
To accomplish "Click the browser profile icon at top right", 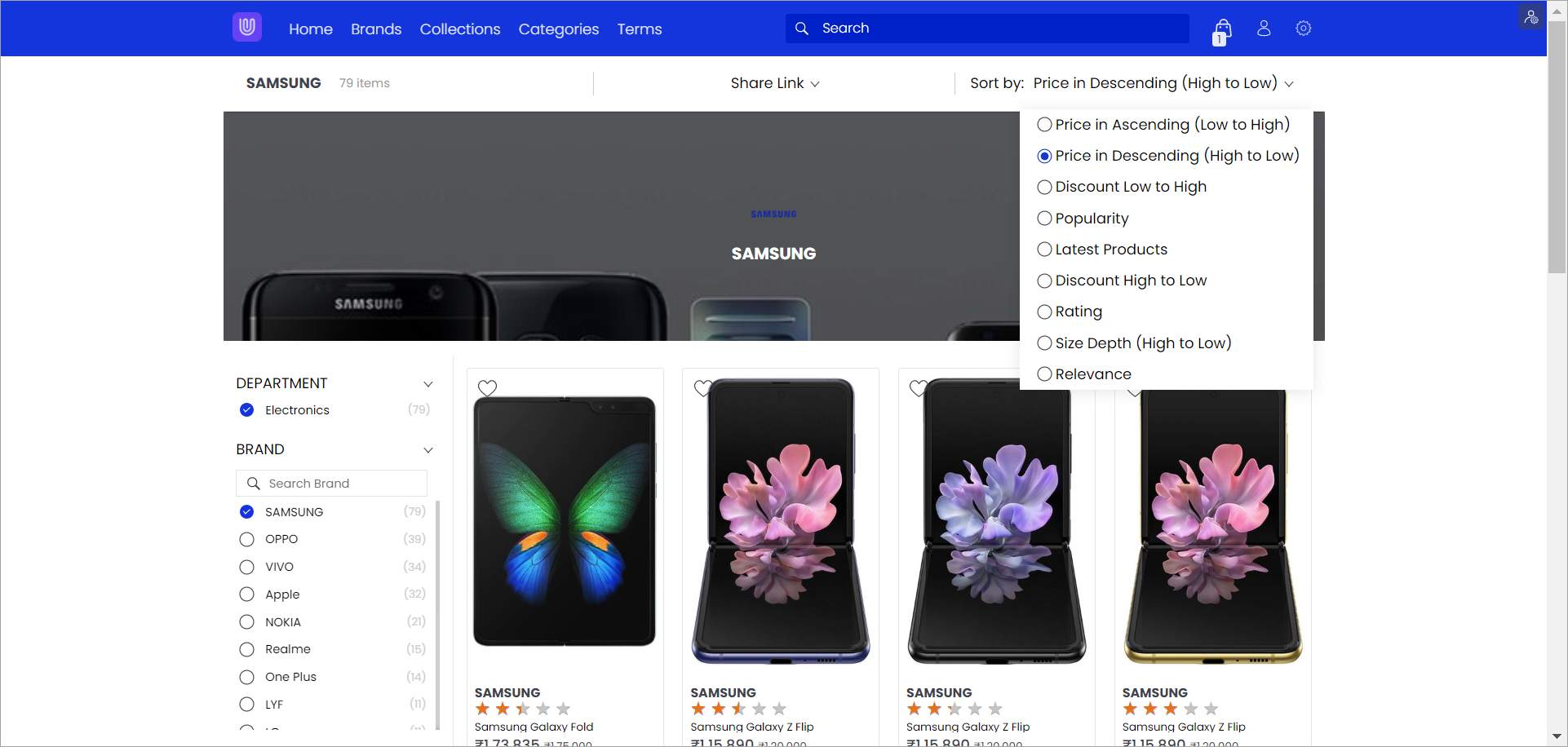I will tap(1531, 17).
